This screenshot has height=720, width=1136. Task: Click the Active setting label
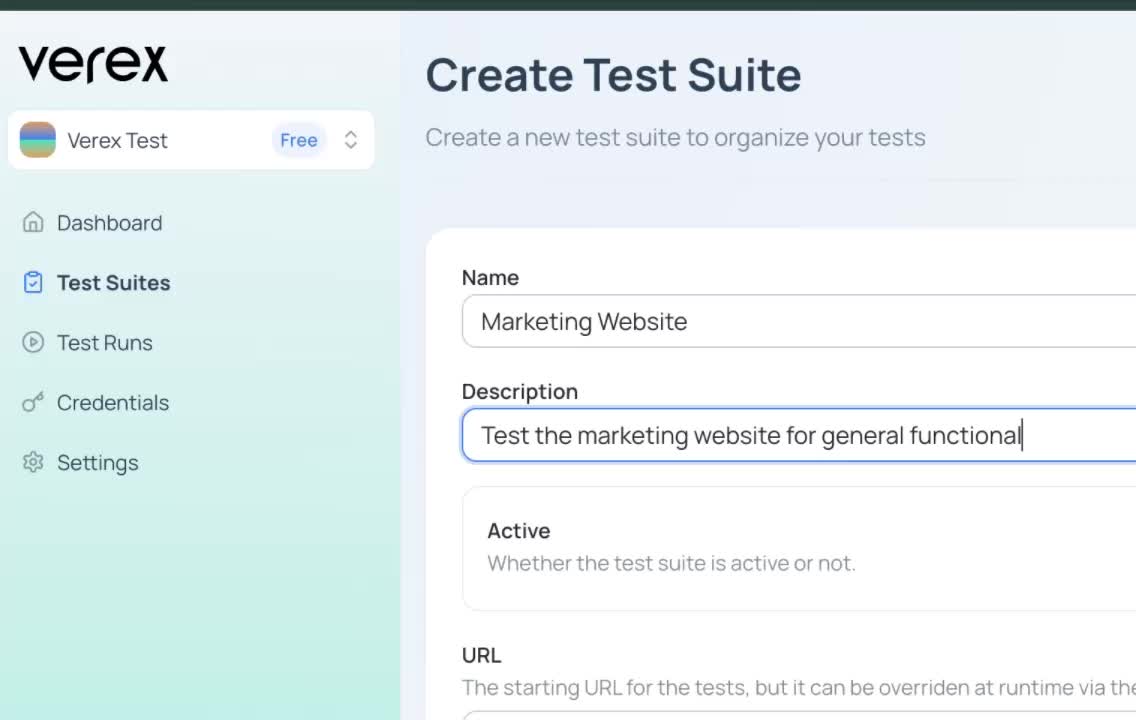click(x=519, y=531)
